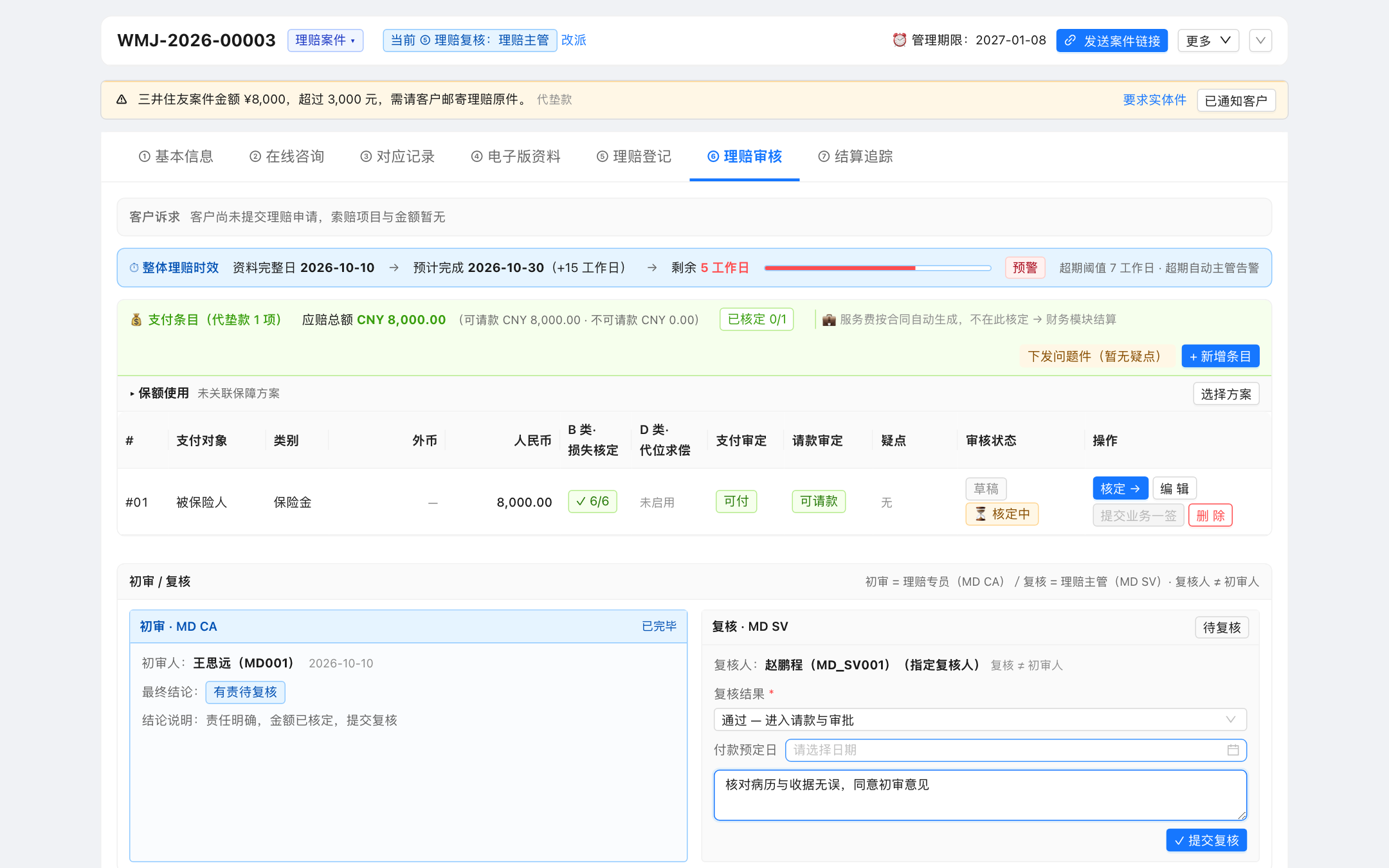
Task: Collapse the header with the chevron button
Action: 1260,41
